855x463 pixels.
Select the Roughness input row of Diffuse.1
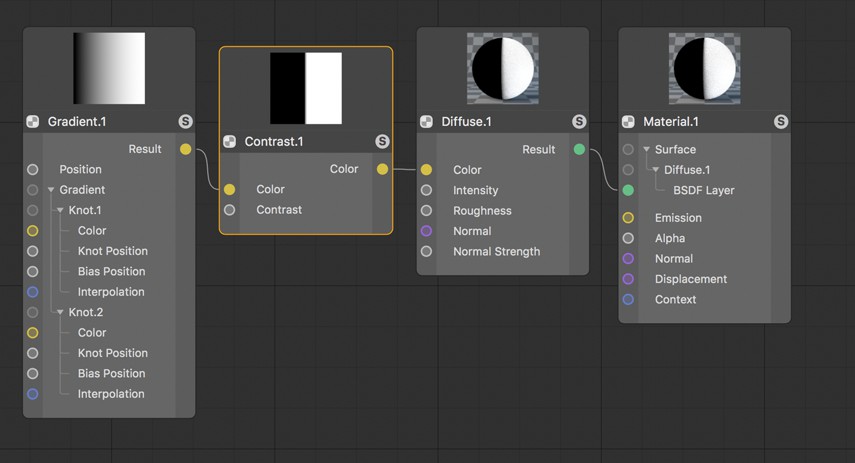tap(503, 211)
